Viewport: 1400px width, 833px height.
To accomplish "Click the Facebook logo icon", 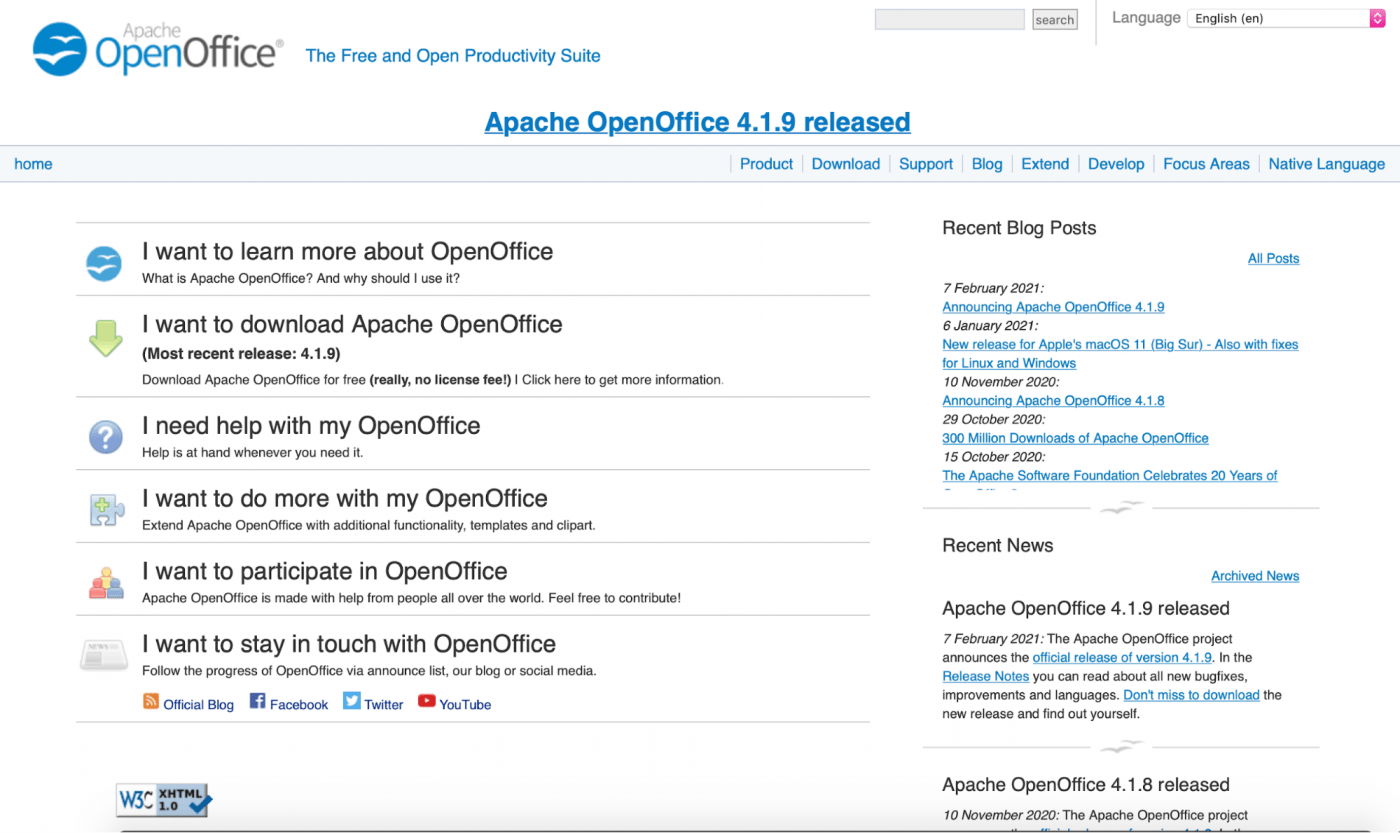I will click(257, 701).
